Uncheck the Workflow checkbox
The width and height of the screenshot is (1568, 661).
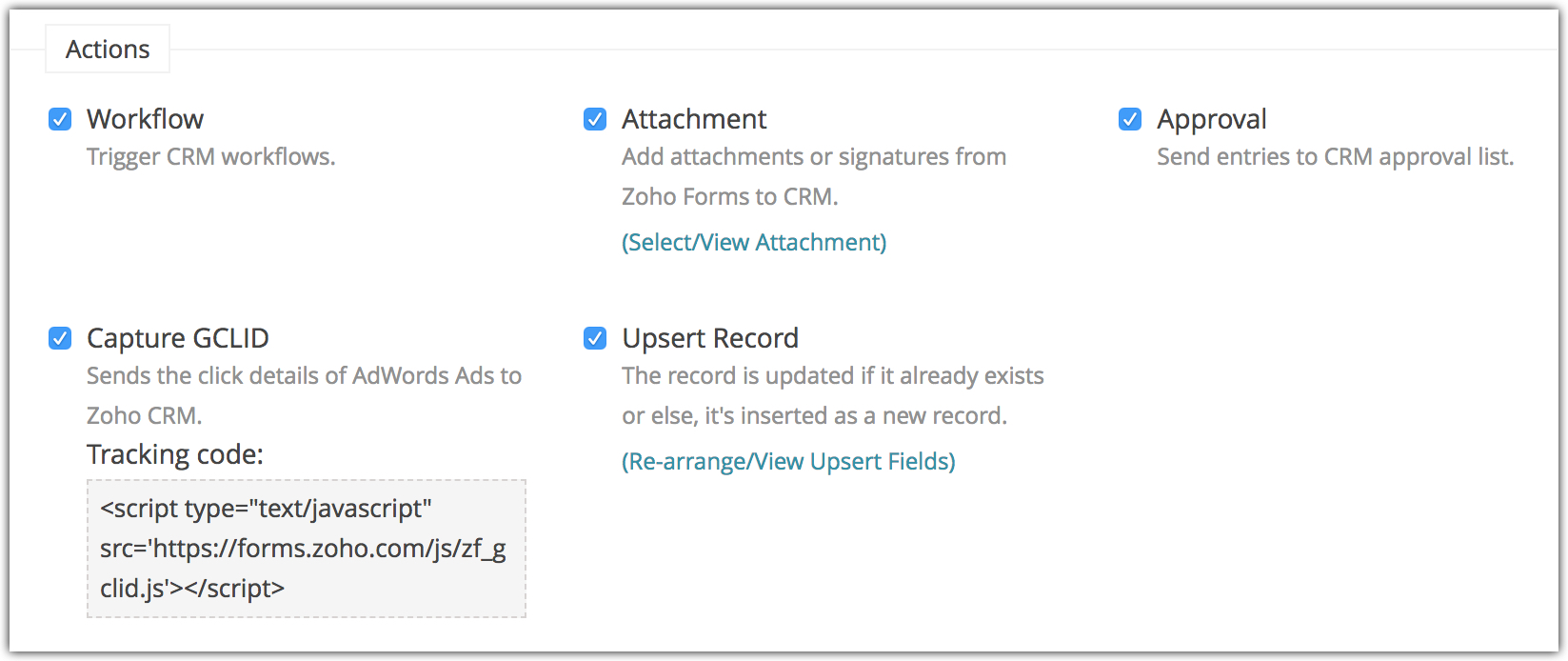[60, 119]
